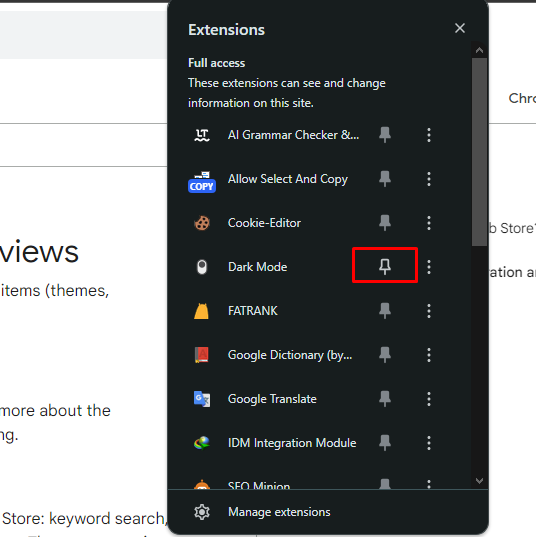This screenshot has width=536, height=537.
Task: Open more options for AI Grammar Checker
Action: 429,135
